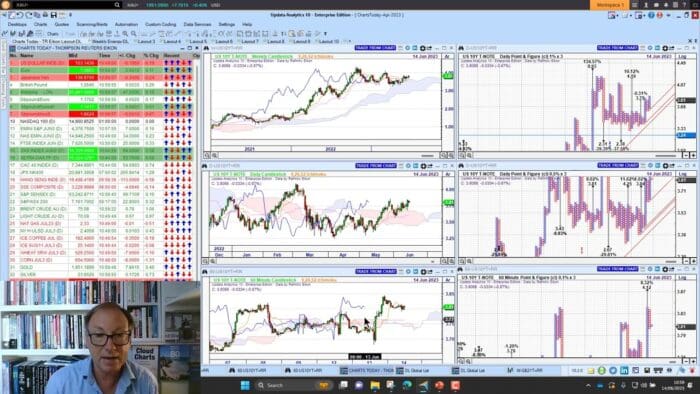This screenshot has width=700, height=394.
Task: Switch to CHARTS TODAY window tab at bottom
Action: click(367, 371)
